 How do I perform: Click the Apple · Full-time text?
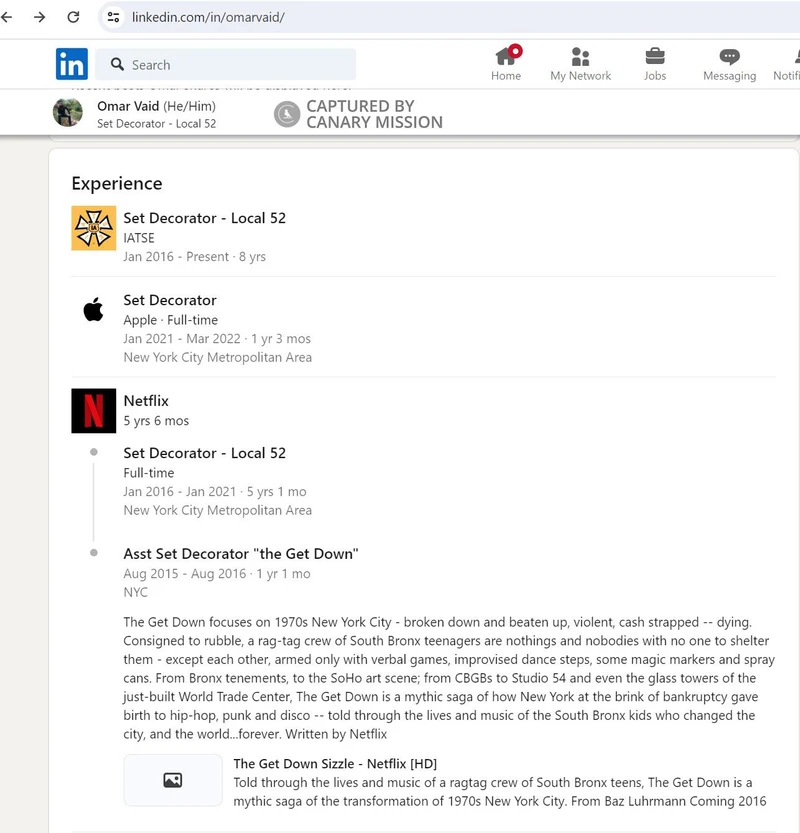(171, 320)
